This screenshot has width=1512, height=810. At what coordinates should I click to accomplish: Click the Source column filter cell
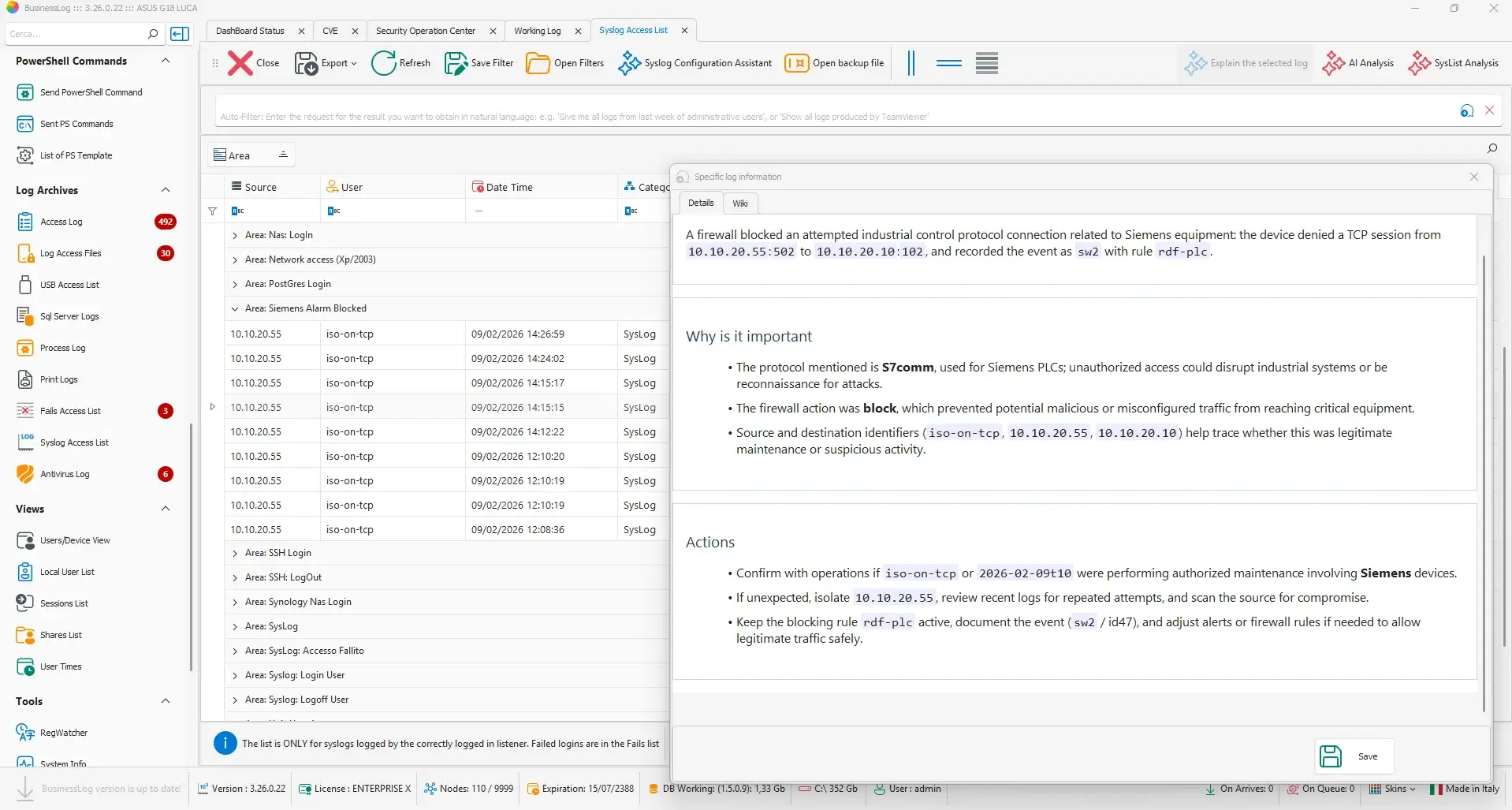[x=273, y=211]
